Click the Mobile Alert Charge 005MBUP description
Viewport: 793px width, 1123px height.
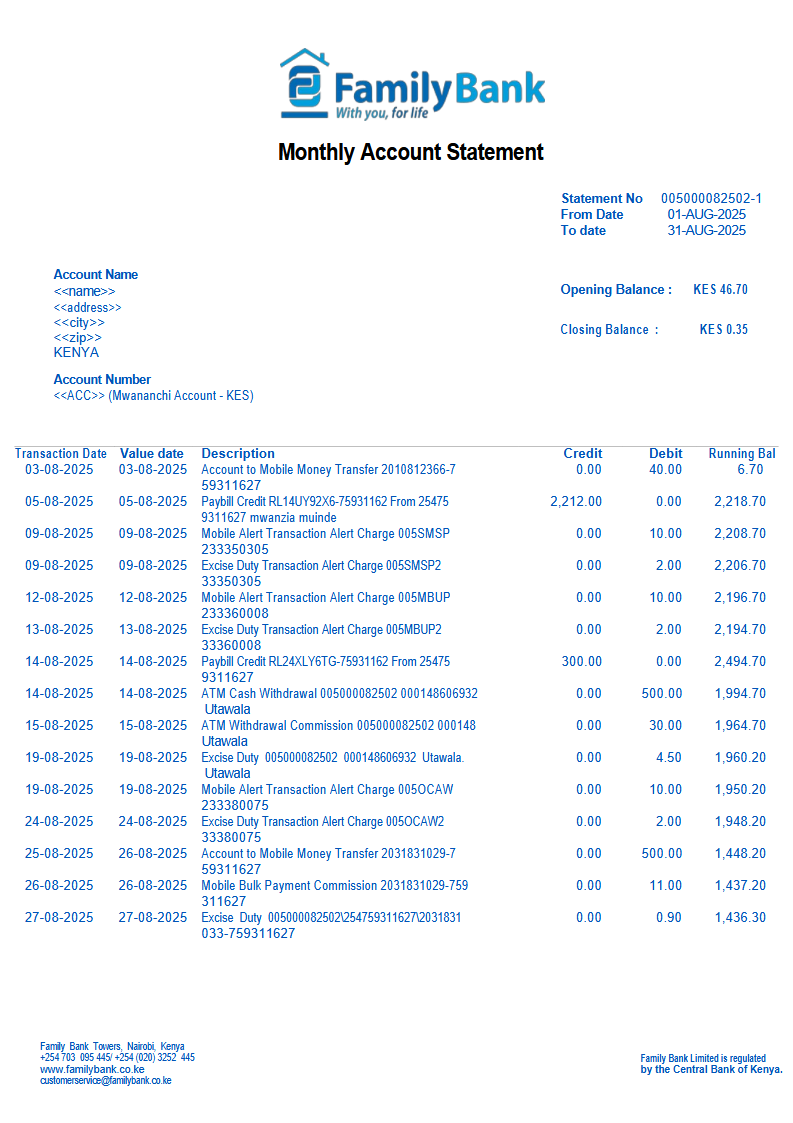click(x=326, y=605)
